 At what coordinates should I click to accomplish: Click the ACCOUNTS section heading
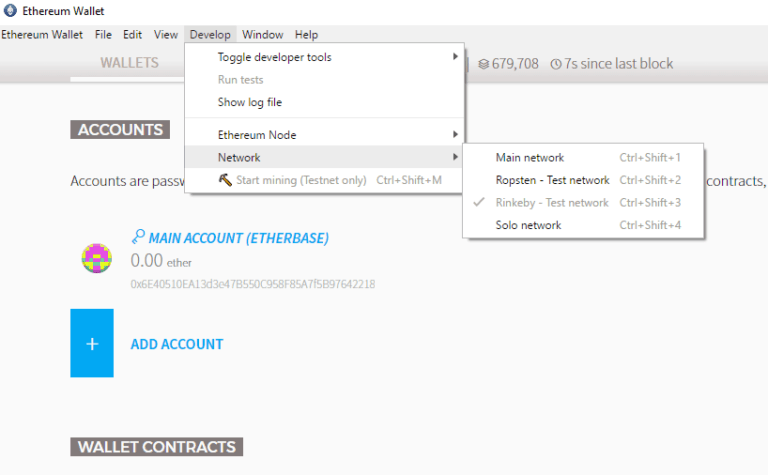(x=120, y=129)
